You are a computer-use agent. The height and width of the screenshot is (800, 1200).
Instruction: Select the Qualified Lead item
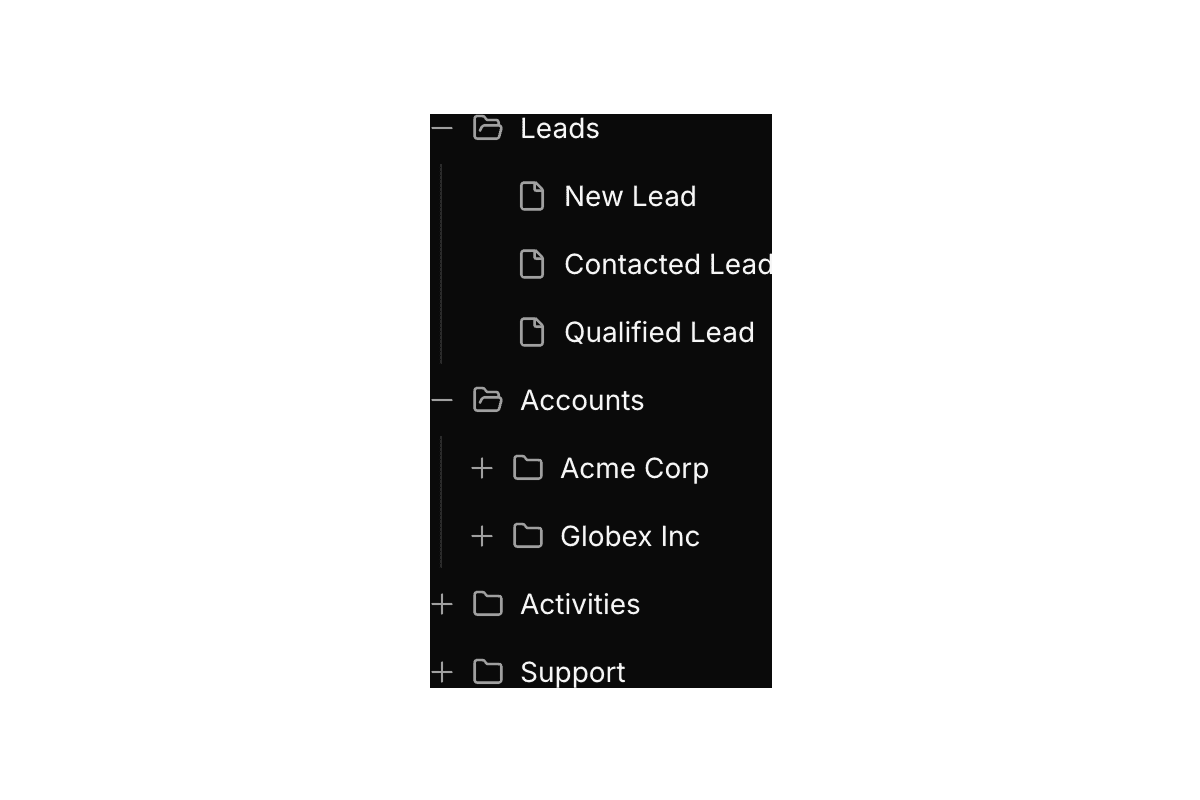(659, 332)
